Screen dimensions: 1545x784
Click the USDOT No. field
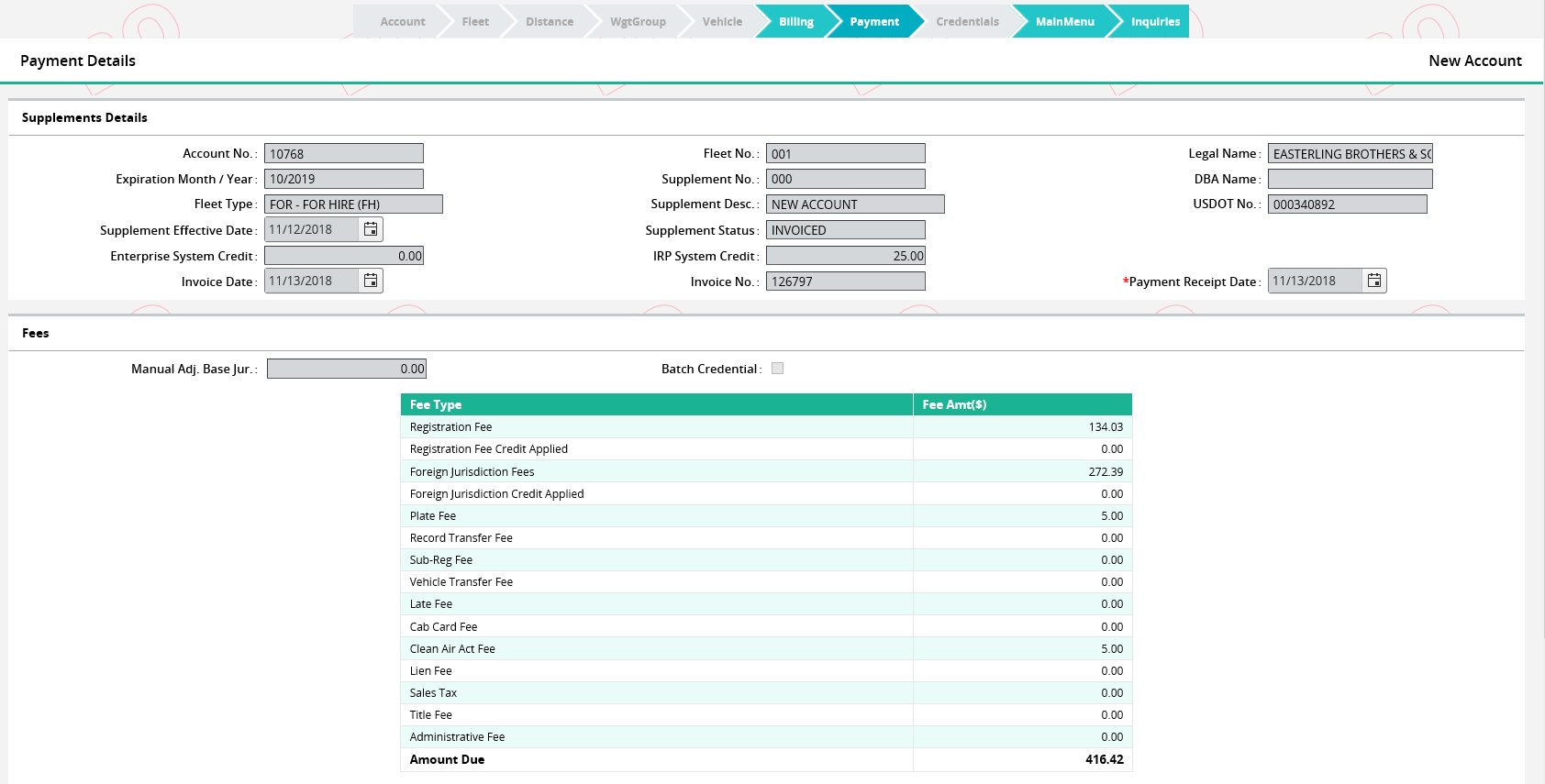tap(1348, 204)
